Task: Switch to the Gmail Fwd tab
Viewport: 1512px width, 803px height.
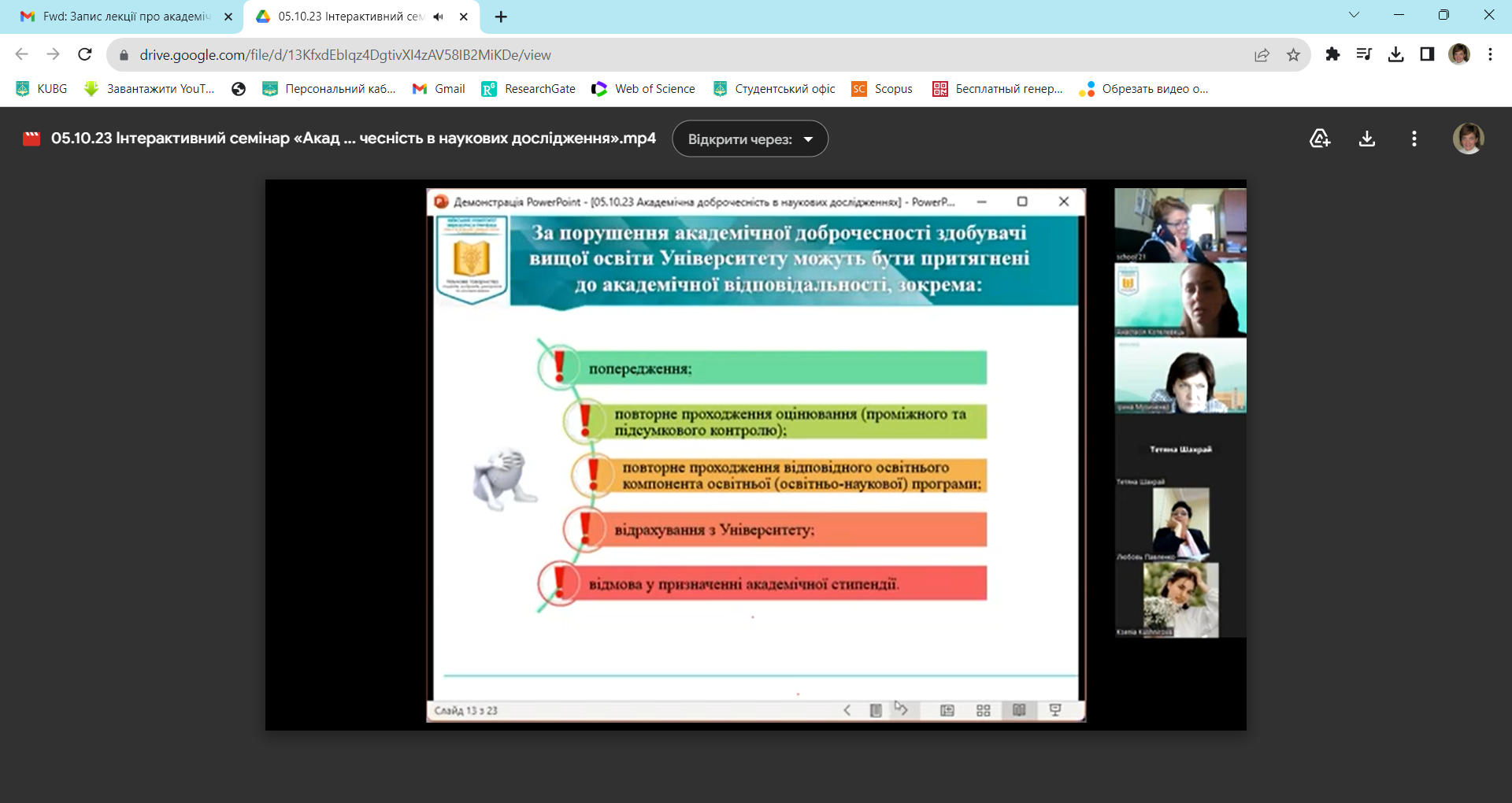Action: 126,17
